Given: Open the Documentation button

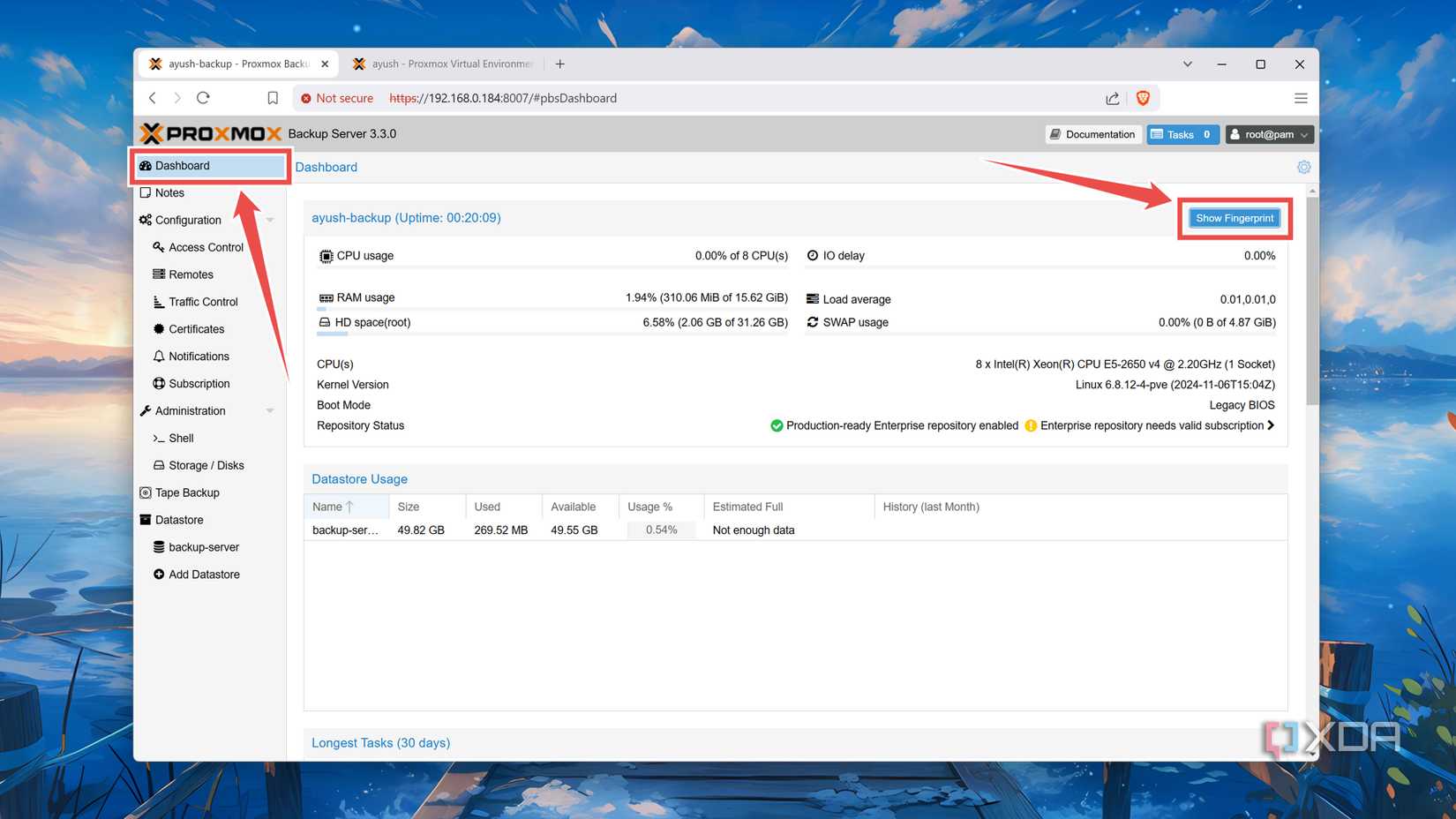Looking at the screenshot, I should click(1092, 134).
